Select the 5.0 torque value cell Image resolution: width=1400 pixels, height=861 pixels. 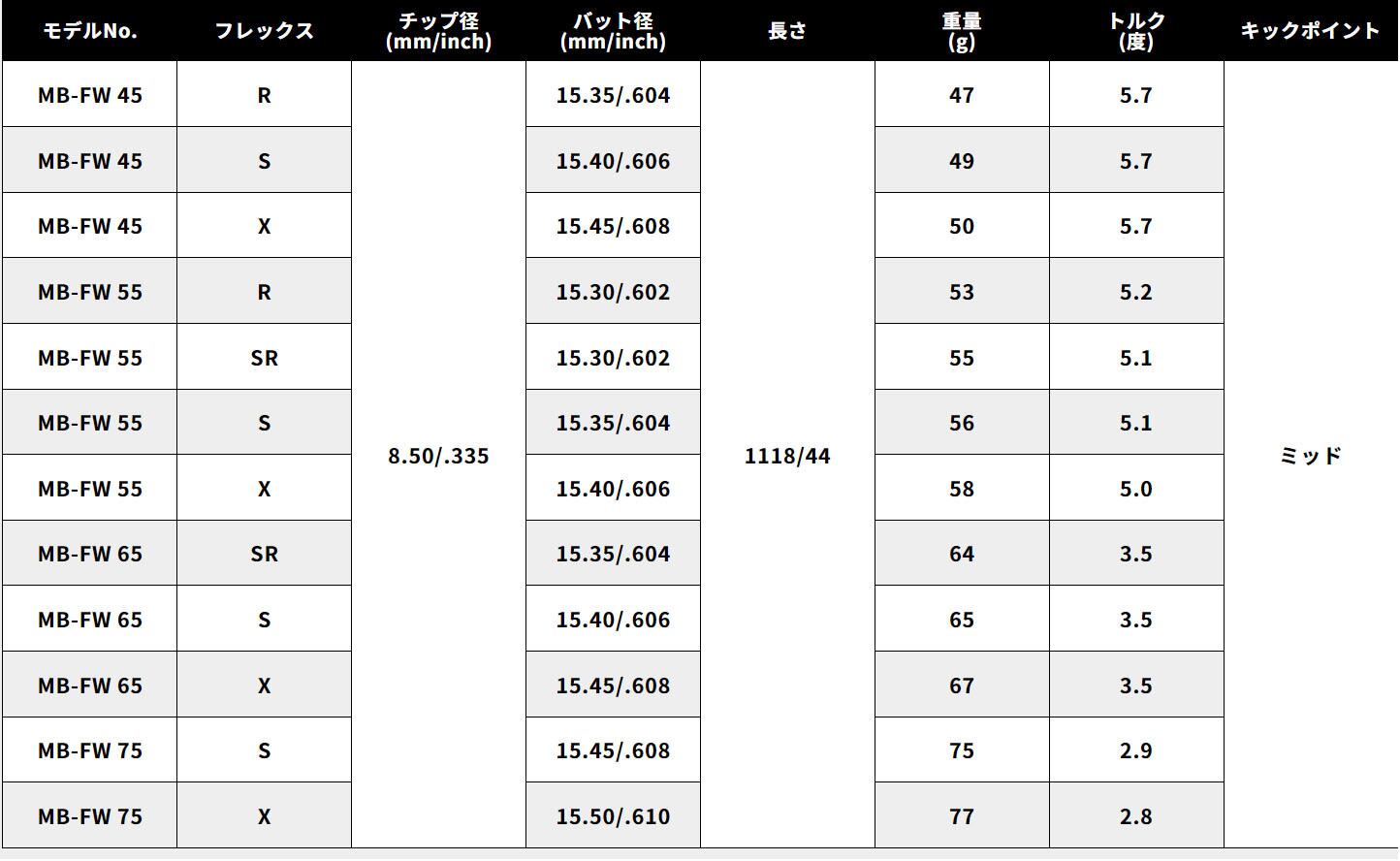pos(1136,489)
